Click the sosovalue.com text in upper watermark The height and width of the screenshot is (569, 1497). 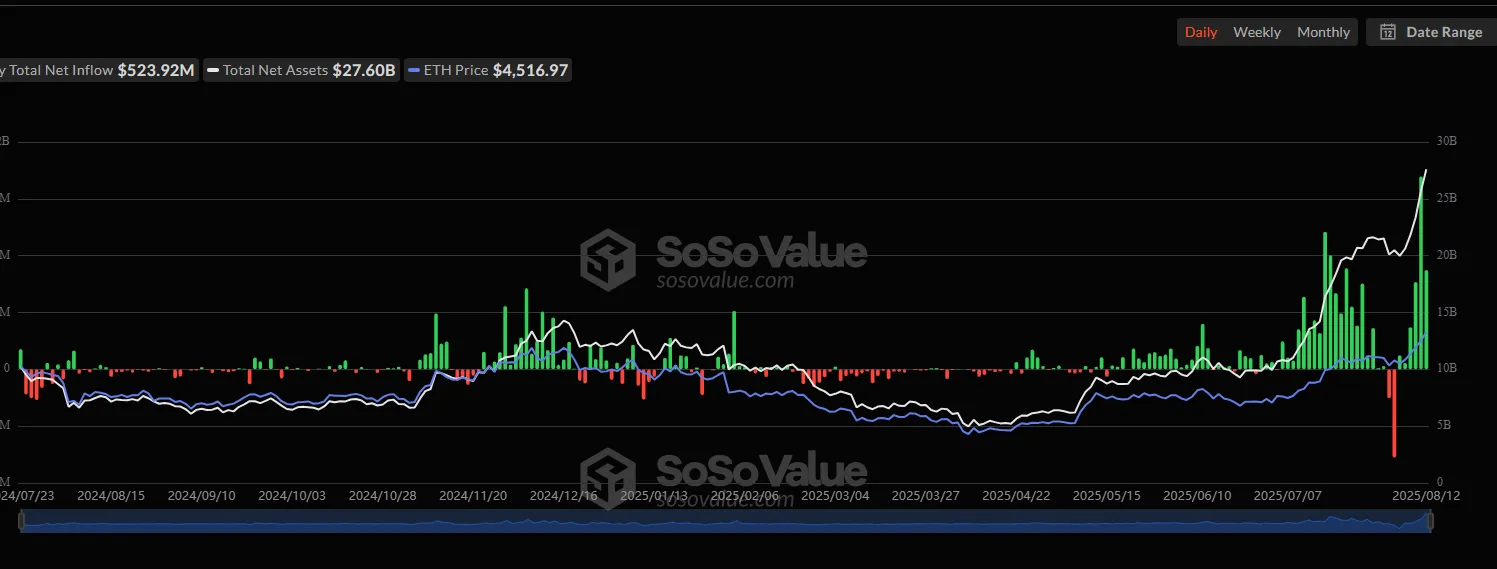pos(725,280)
